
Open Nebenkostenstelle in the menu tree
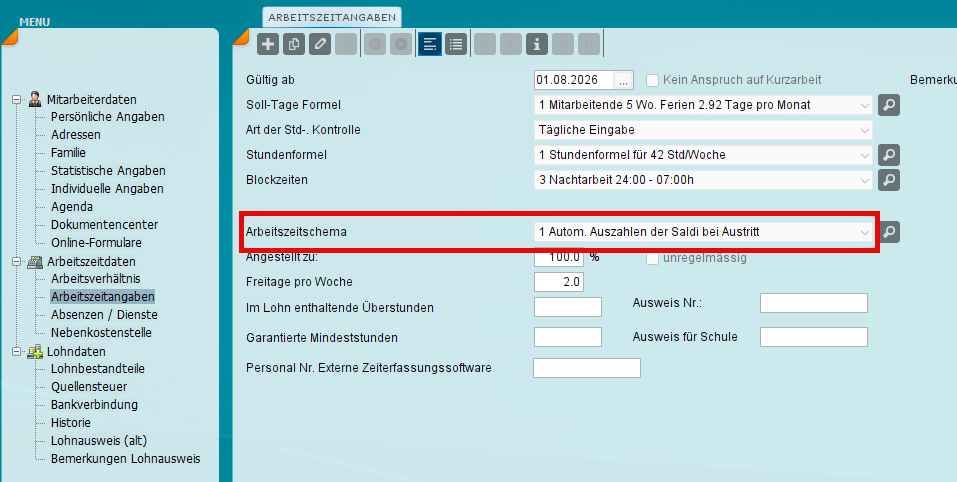point(101,333)
